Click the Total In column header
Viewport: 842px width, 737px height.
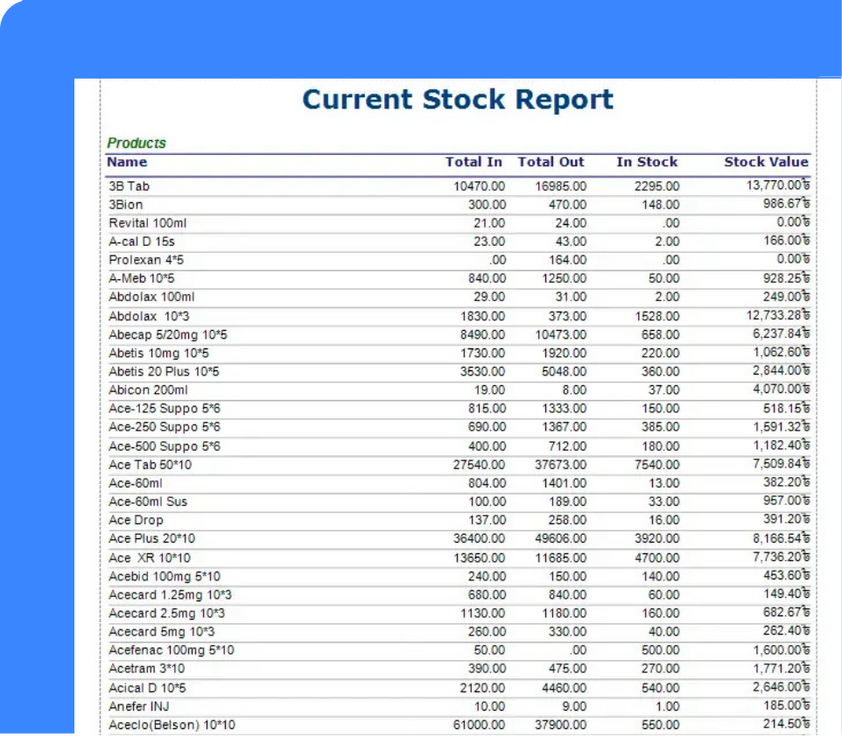[474, 162]
